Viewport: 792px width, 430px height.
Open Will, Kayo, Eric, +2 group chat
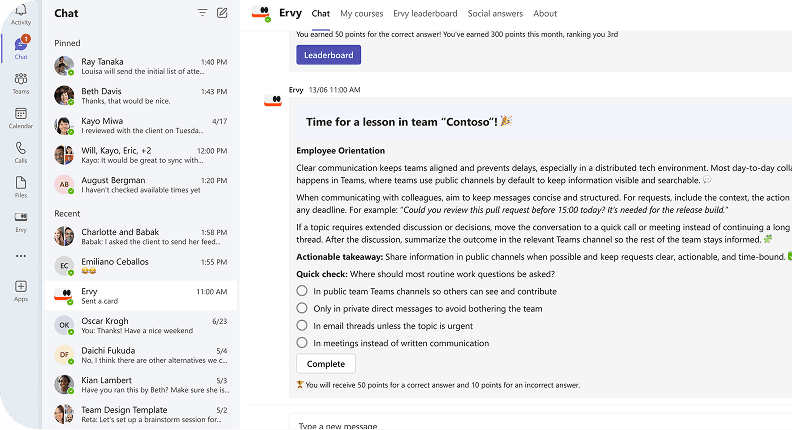coord(140,155)
